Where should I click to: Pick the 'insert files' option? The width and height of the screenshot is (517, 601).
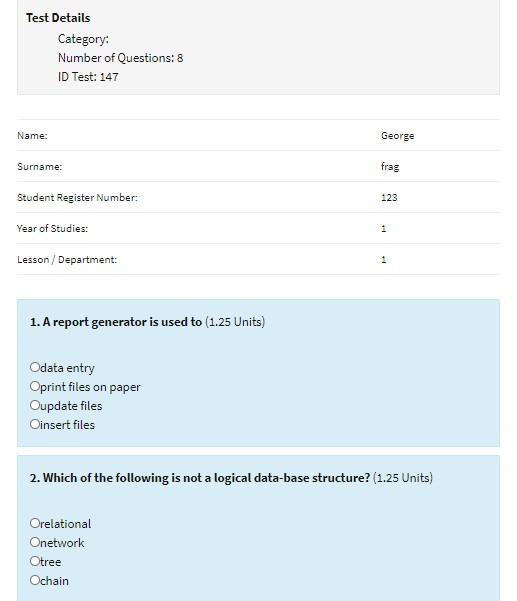[35, 424]
